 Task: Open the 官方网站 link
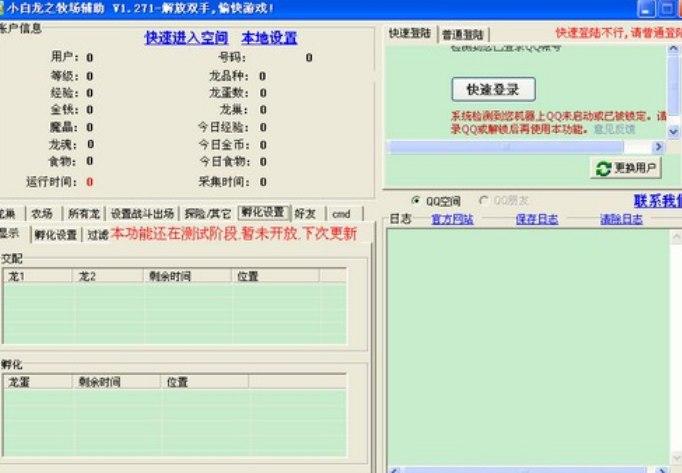(x=452, y=219)
